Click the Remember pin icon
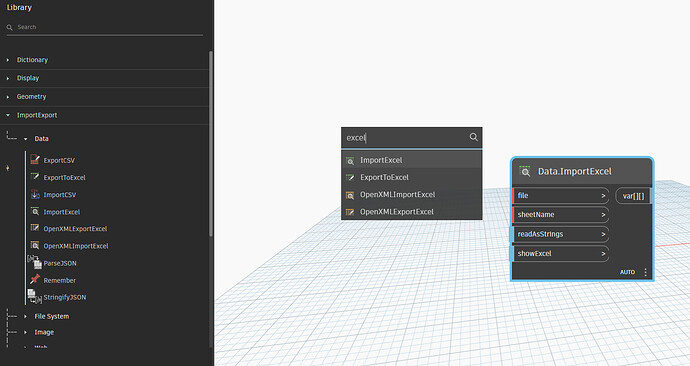 35,279
